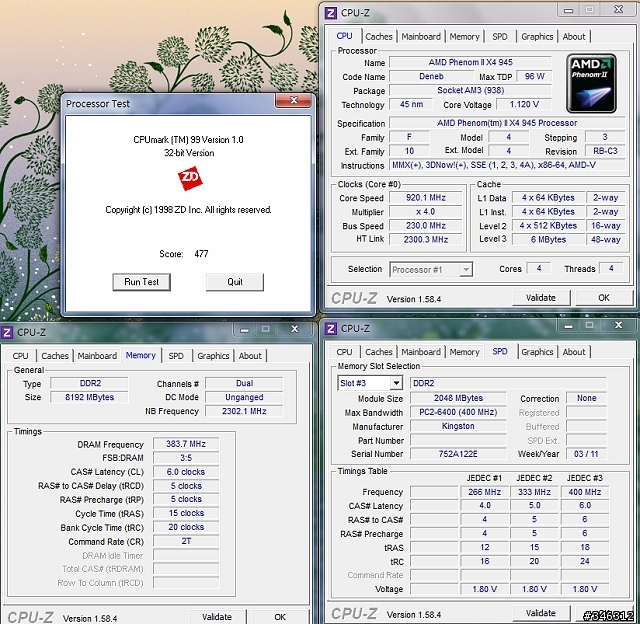Click the Max Bandwidth value PC2-6400 (400 MHz)
Screen dimensions: 640x624
(458, 412)
